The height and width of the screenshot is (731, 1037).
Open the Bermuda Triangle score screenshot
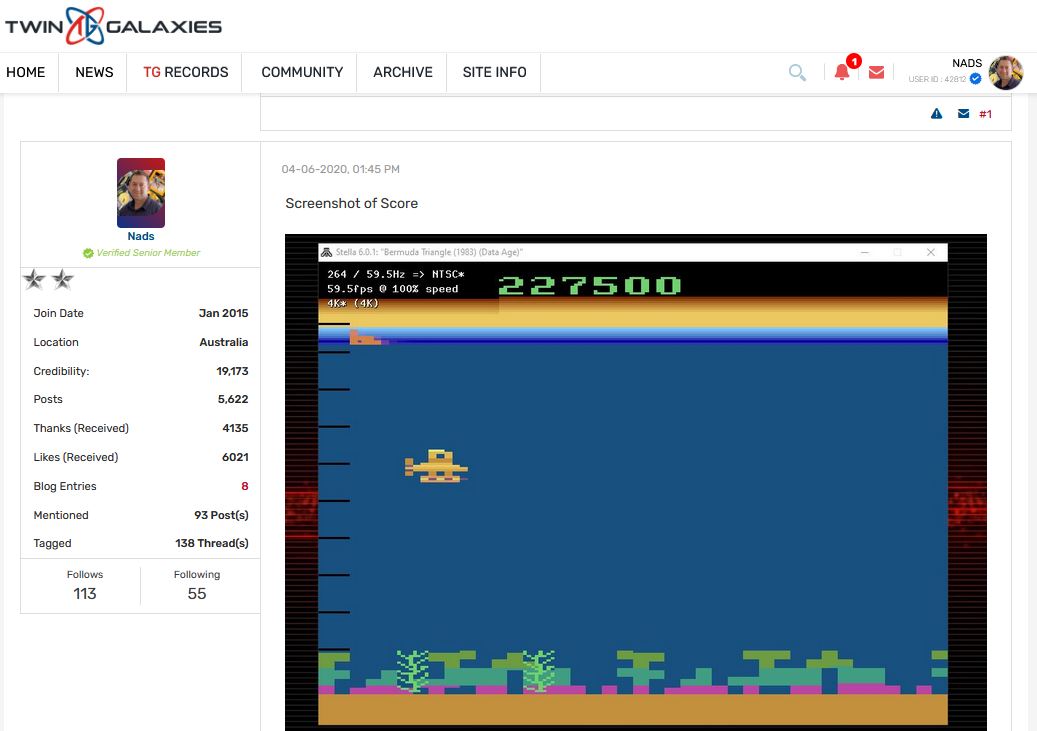pyautogui.click(x=635, y=482)
